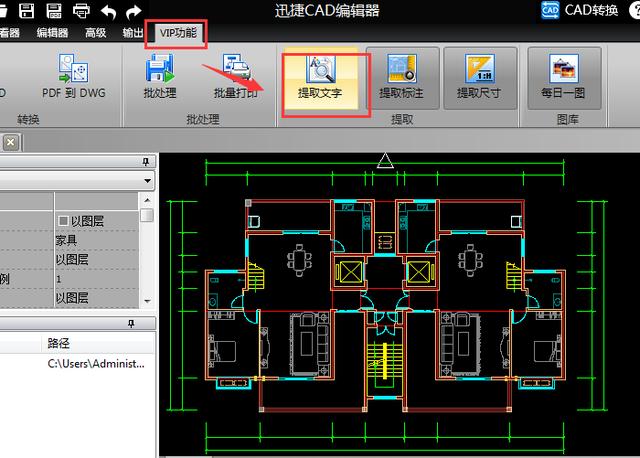This screenshot has height=458, width=640.
Task: Switch to the VIP功能 ribbon tab
Action: click(x=178, y=33)
